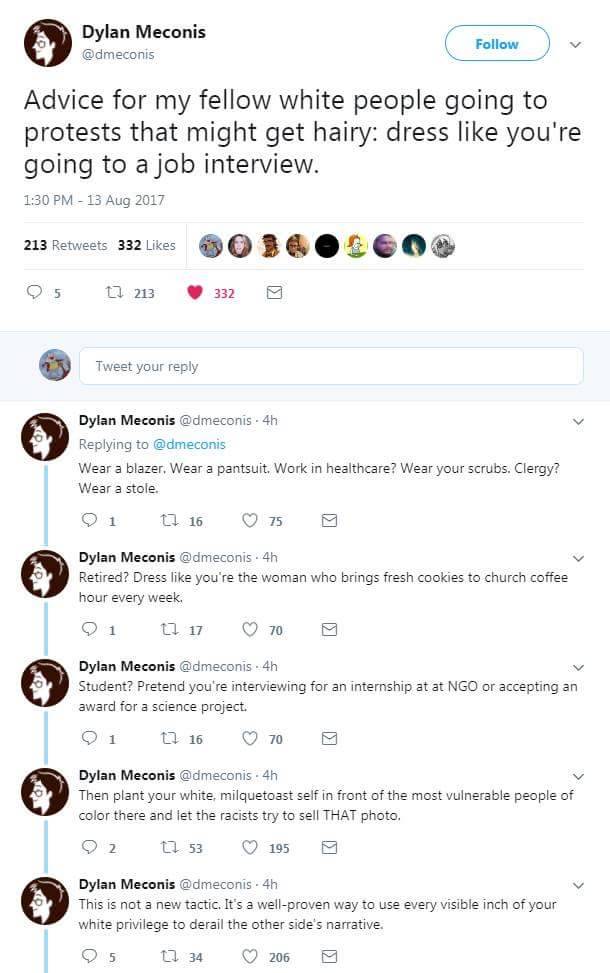Screen dimensions: 610x973
Task: View the 332 Likes list
Action: (x=146, y=245)
